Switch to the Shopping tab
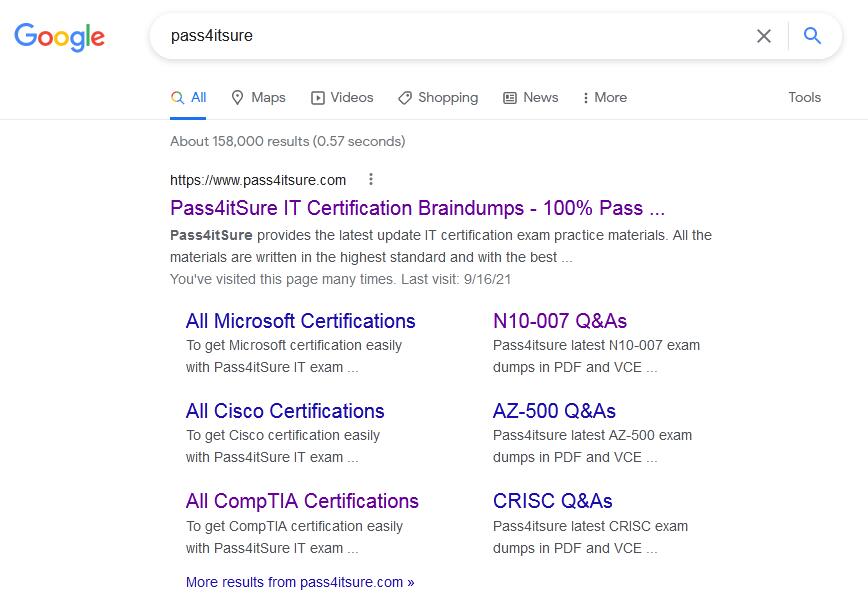 [438, 98]
